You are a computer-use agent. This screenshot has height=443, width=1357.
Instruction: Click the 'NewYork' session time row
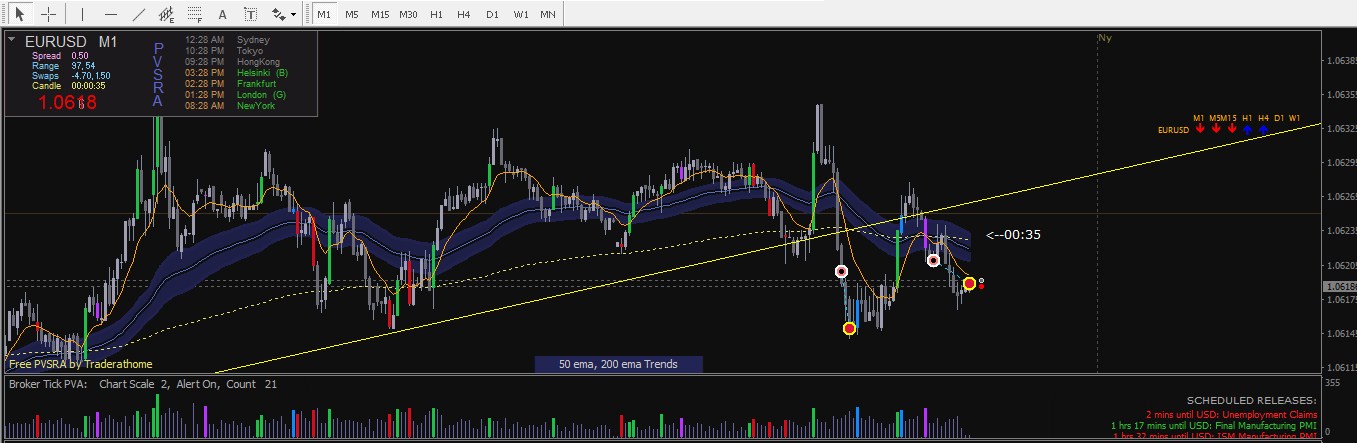pyautogui.click(x=230, y=105)
